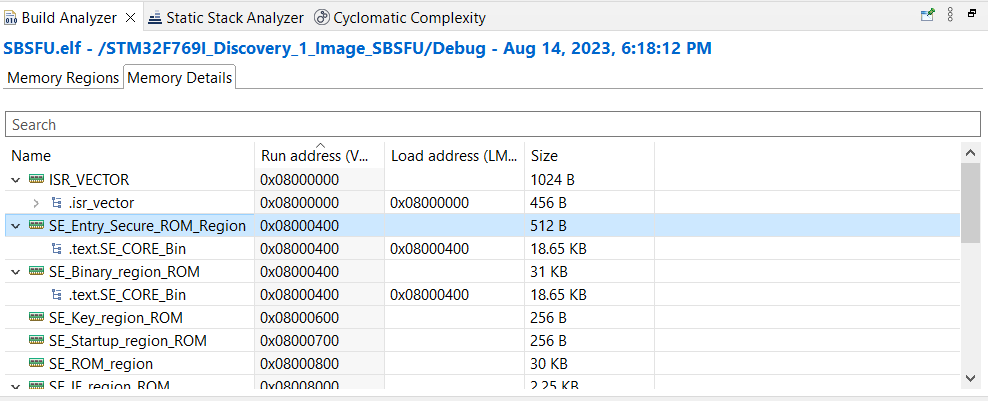
Task: Click the Static Stack Analyzer icon
Action: pyautogui.click(x=156, y=17)
